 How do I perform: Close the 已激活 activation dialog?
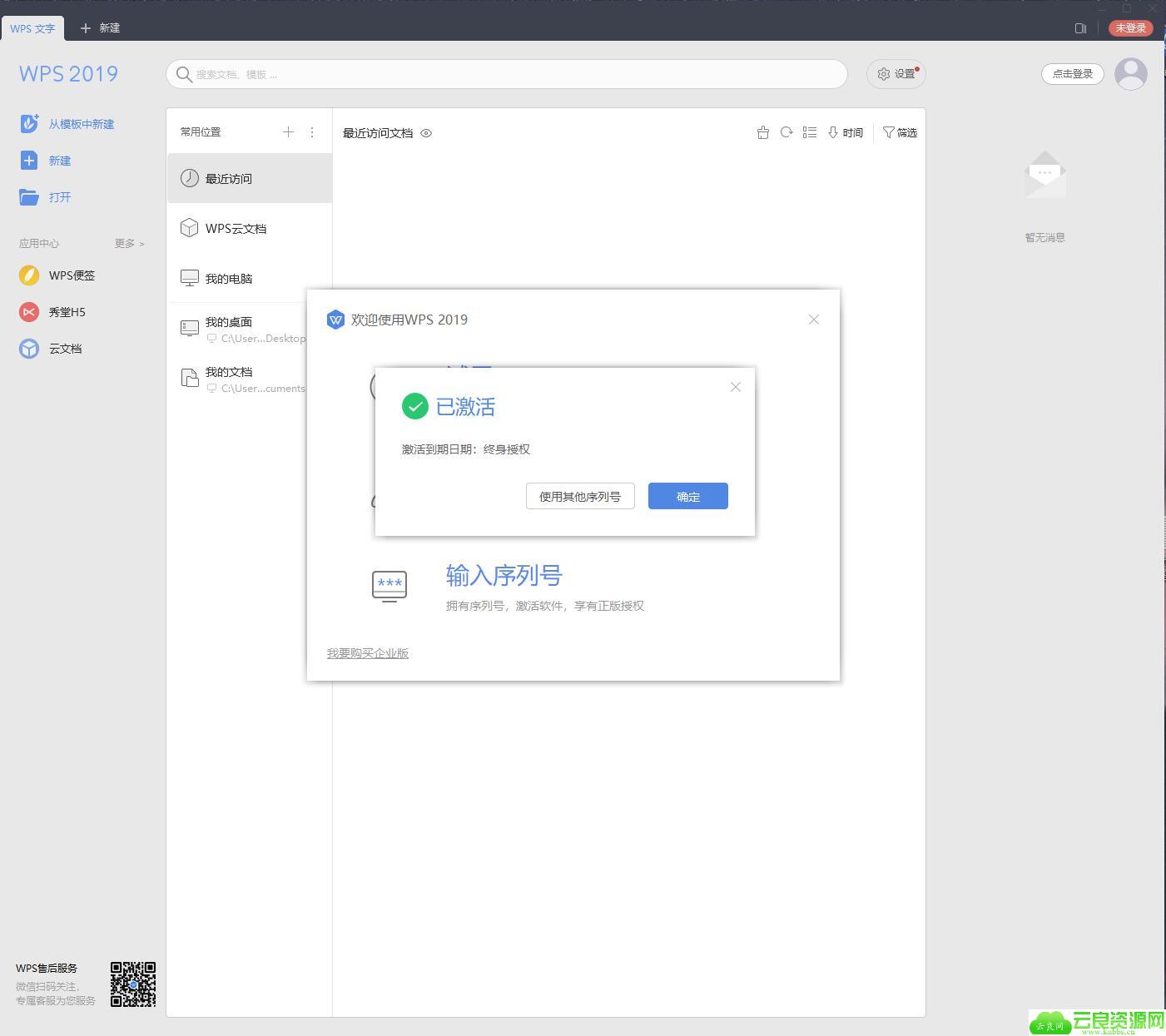[x=736, y=387]
